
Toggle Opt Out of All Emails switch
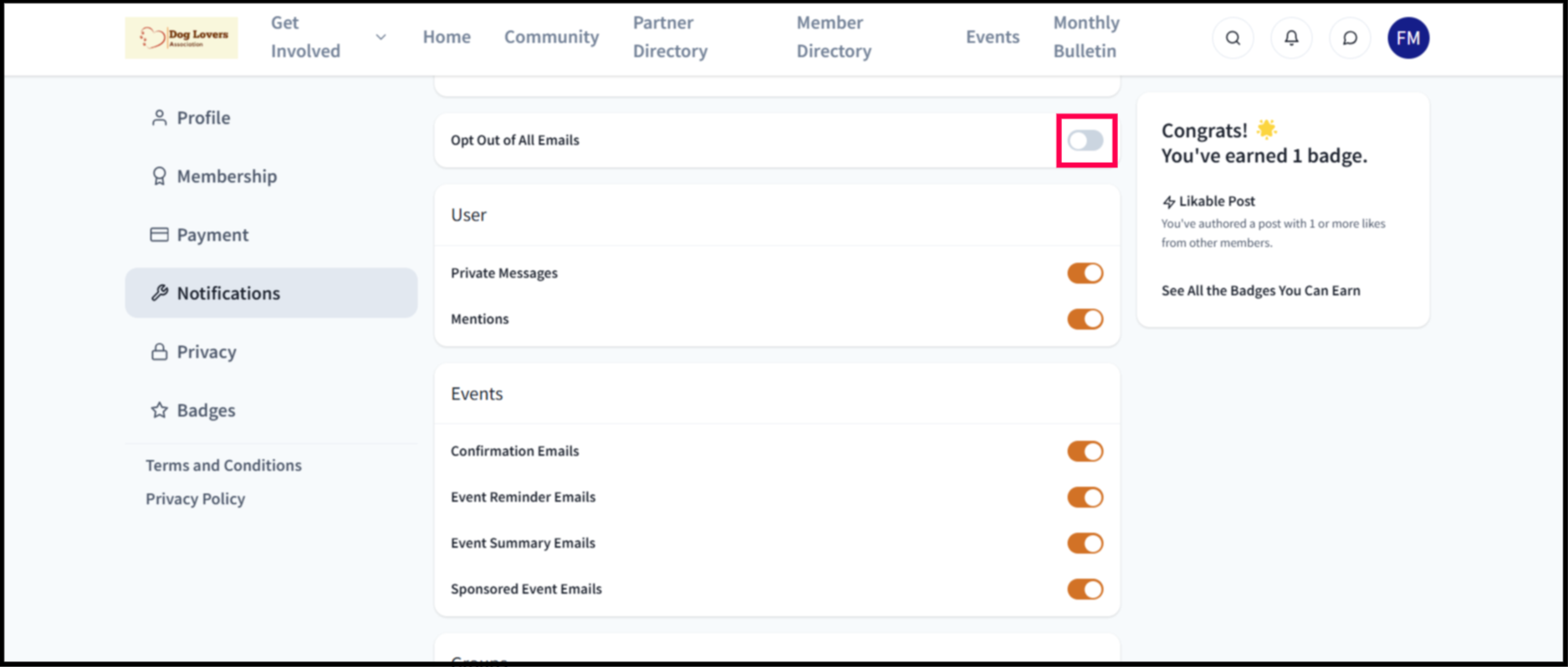pos(1085,140)
